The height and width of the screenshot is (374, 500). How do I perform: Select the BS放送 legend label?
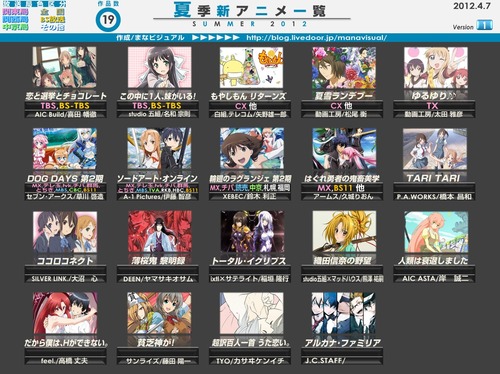[x=53, y=20]
